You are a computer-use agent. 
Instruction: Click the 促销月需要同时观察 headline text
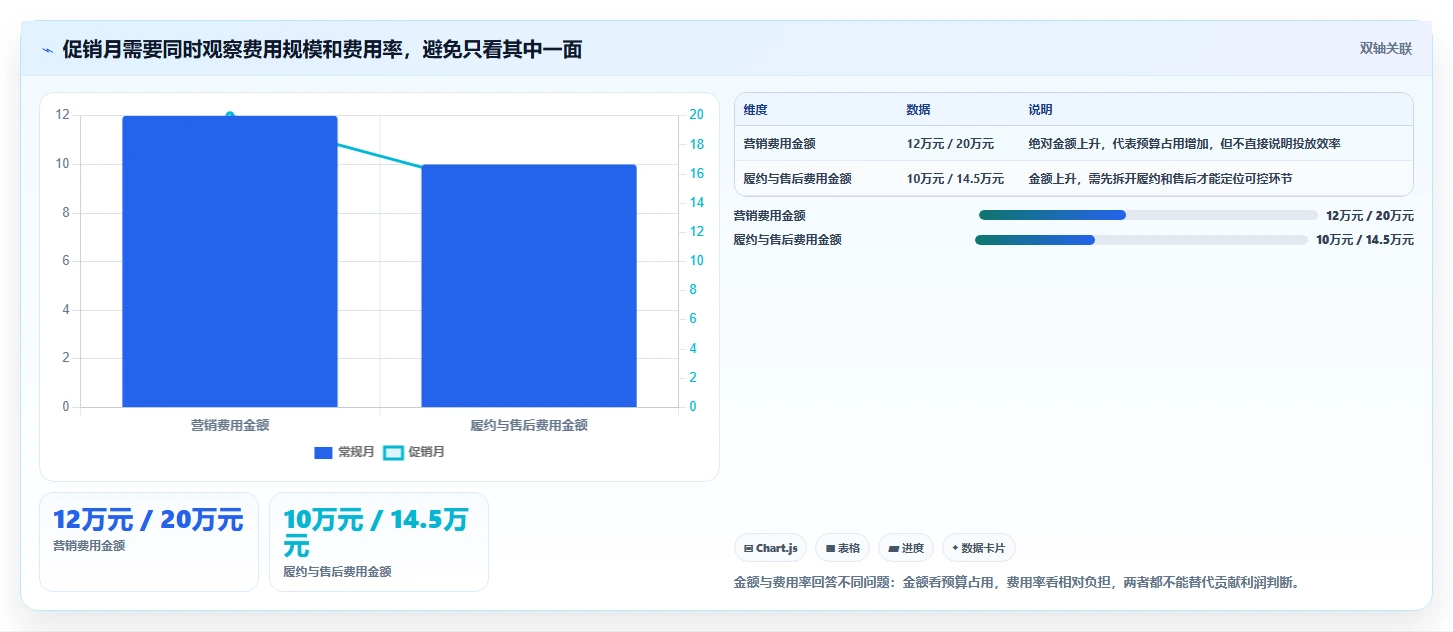(x=322, y=49)
